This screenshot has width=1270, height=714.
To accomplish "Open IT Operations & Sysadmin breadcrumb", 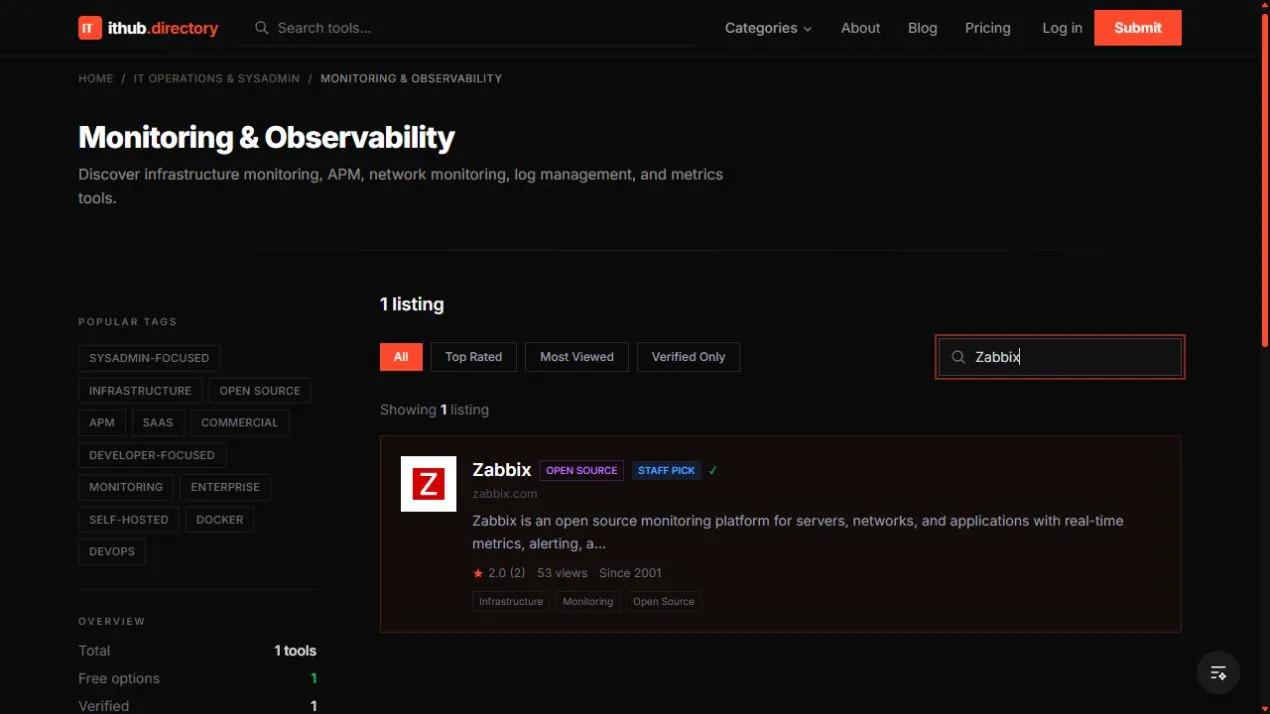I will [x=216, y=78].
